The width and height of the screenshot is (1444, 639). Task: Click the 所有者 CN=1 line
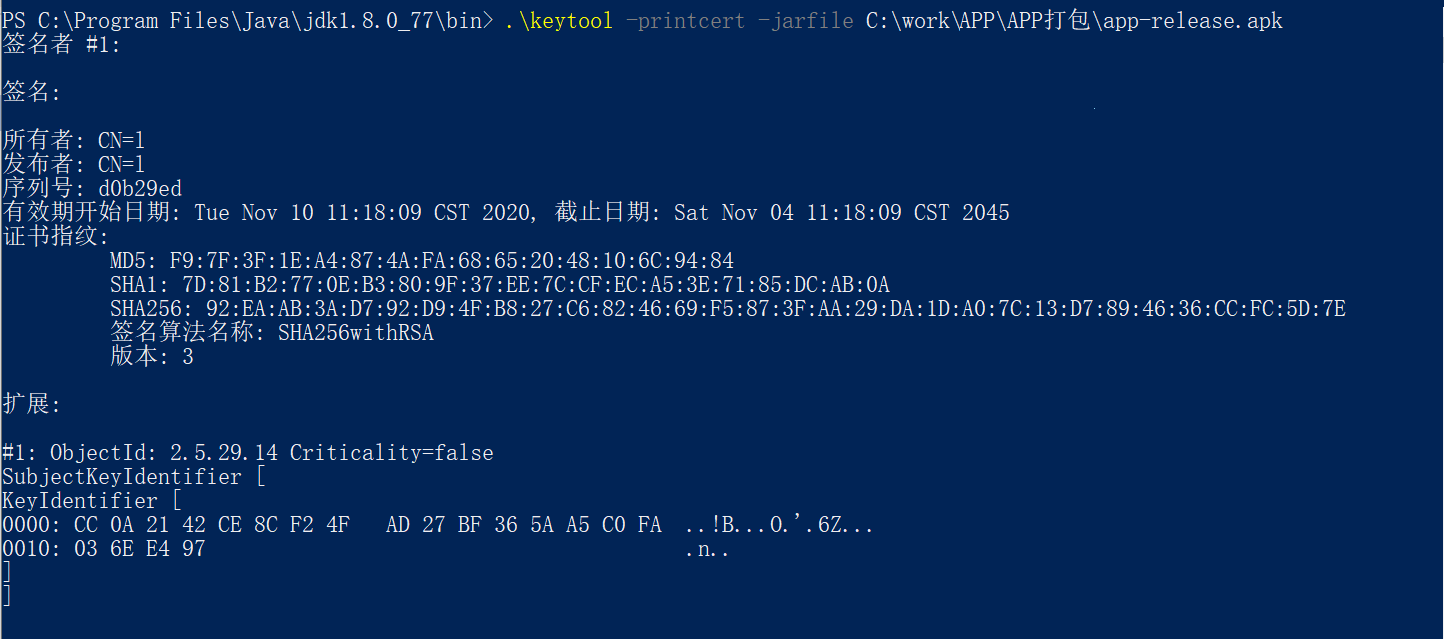coord(74,140)
